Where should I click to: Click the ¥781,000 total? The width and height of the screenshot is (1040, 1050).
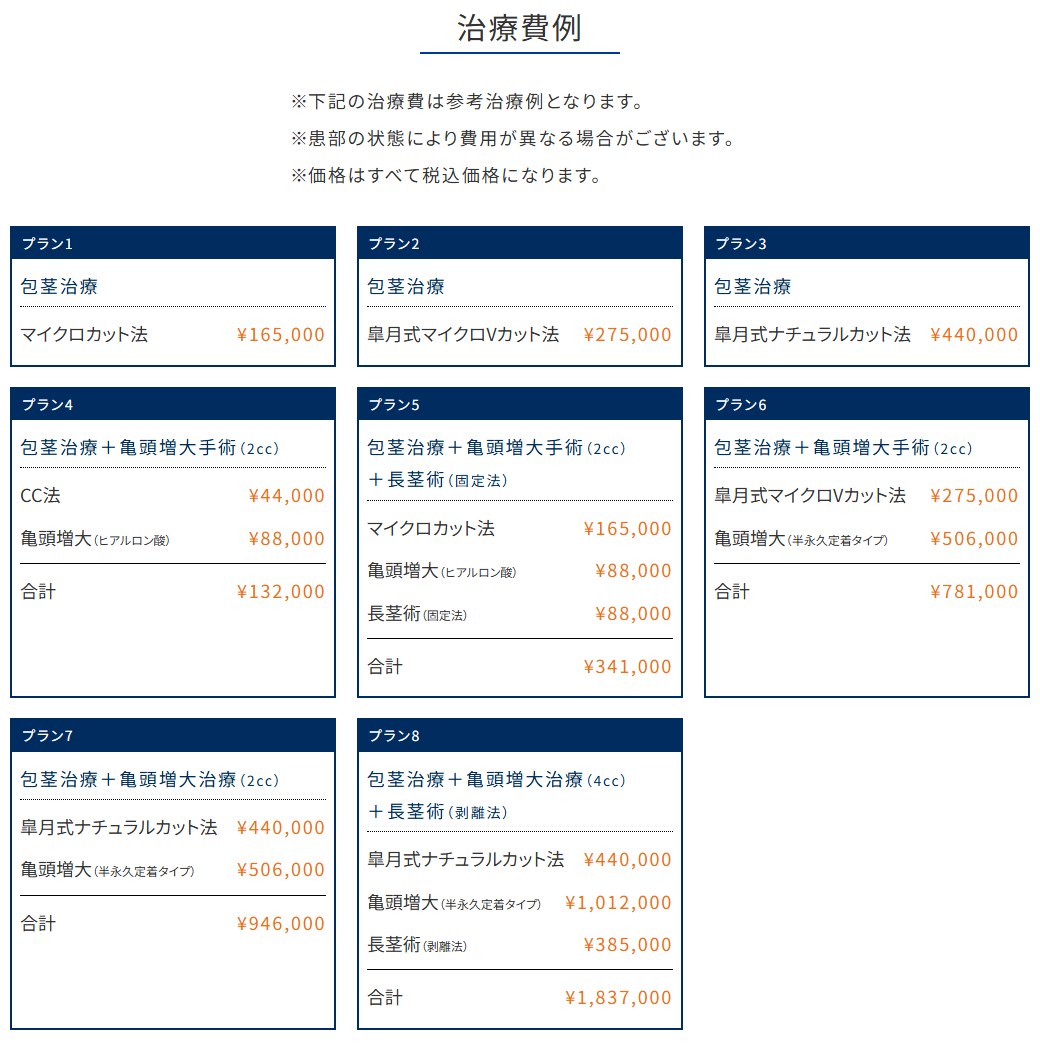(974, 591)
